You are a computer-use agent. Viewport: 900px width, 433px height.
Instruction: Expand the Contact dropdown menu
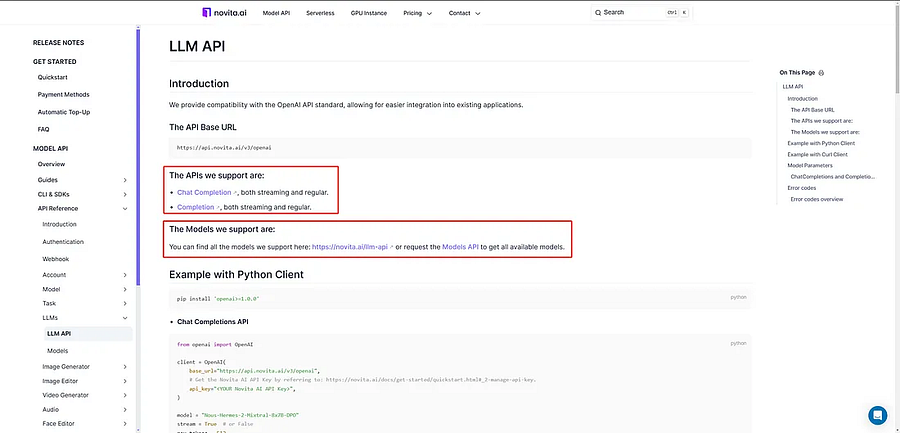pos(464,13)
